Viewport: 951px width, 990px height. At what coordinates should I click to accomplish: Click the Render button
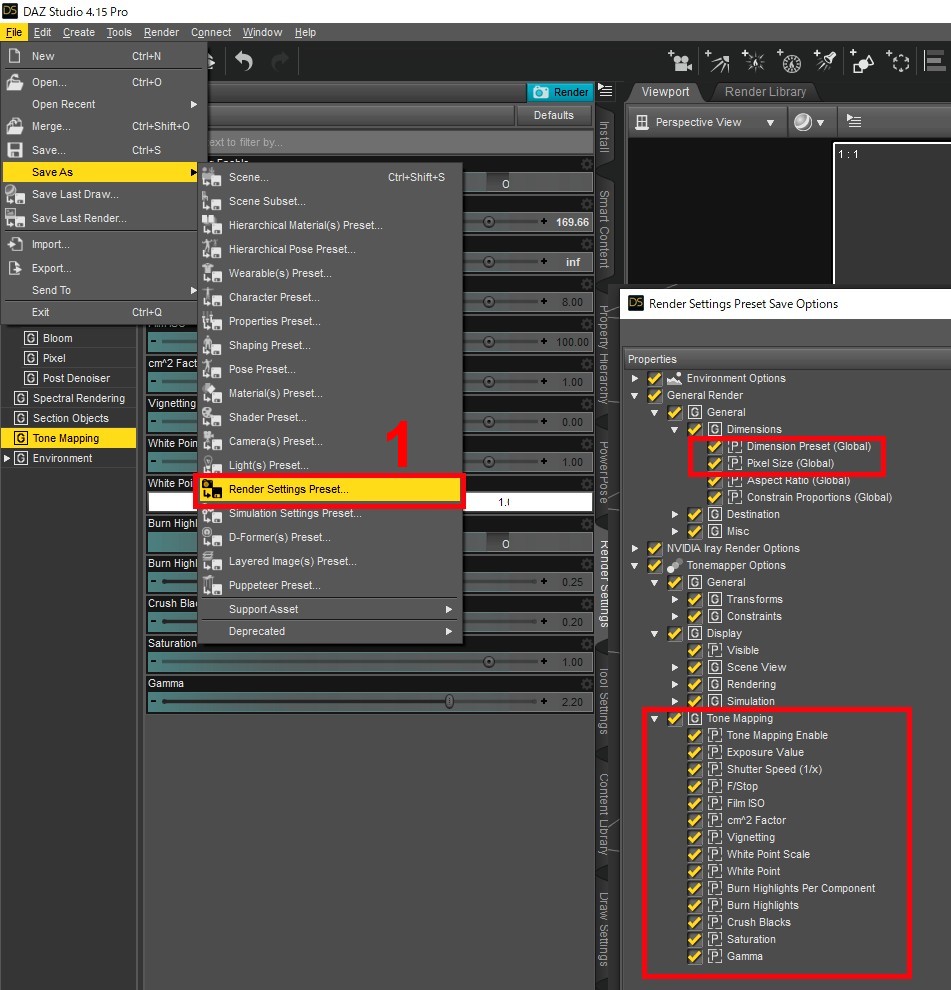561,92
